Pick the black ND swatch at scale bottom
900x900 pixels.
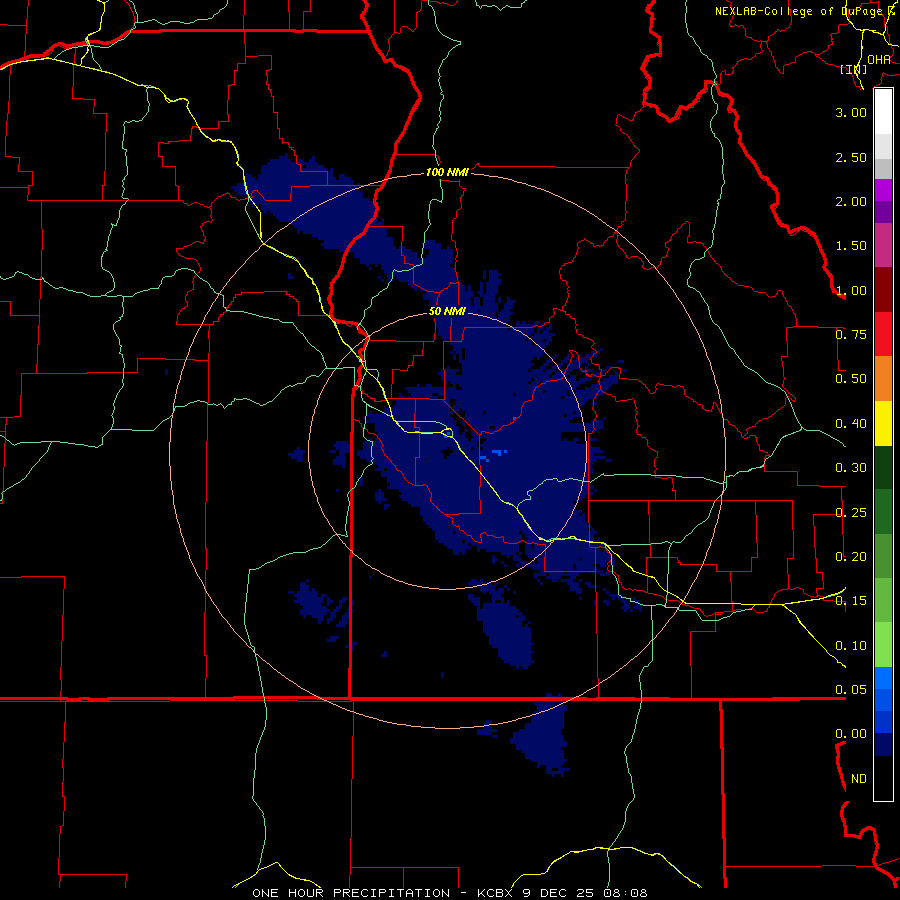[883, 778]
